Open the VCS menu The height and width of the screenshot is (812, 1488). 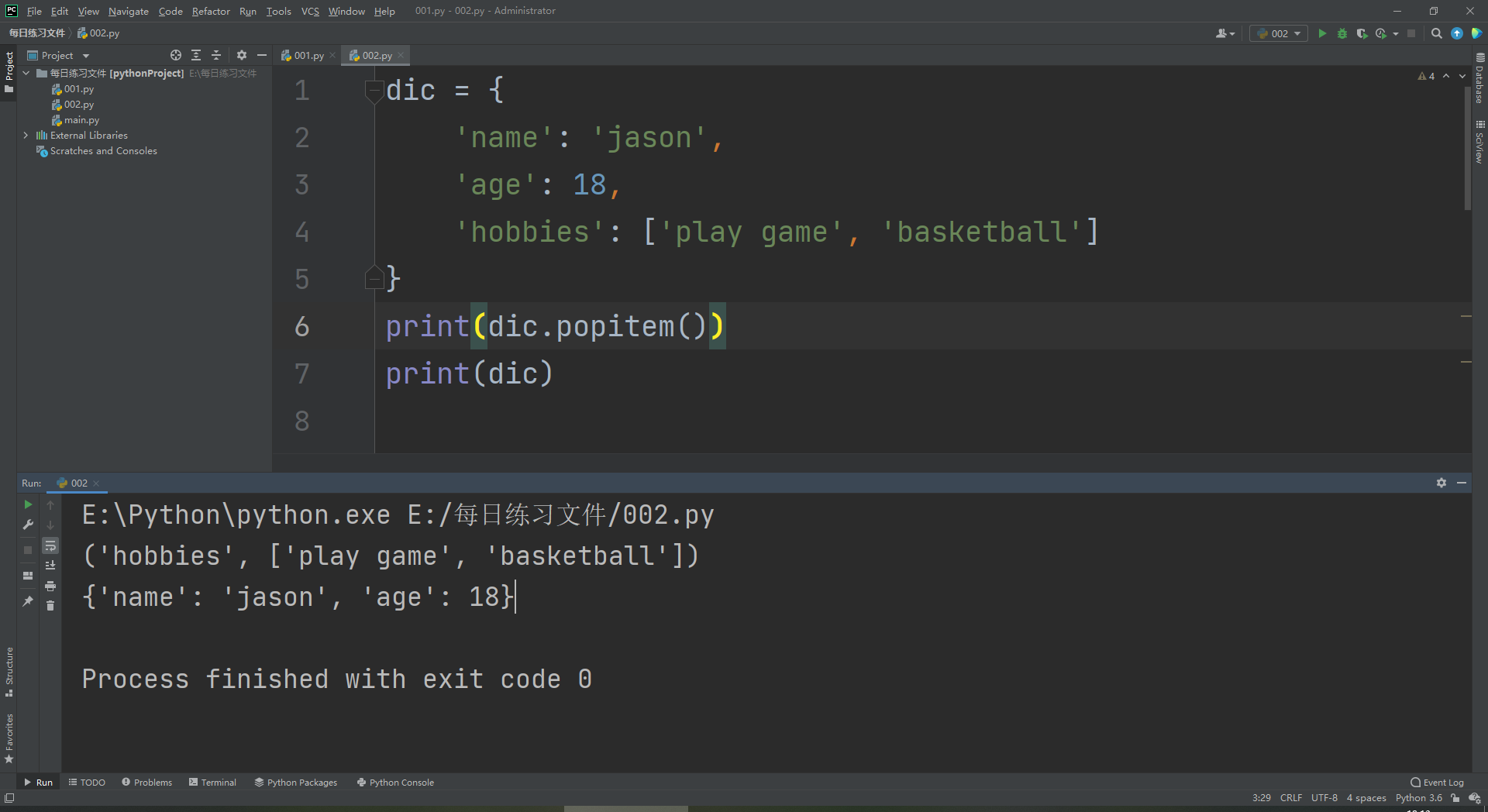pyautogui.click(x=310, y=11)
